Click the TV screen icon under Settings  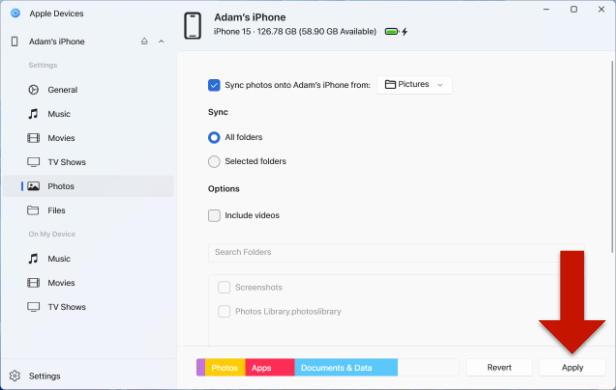(33, 162)
